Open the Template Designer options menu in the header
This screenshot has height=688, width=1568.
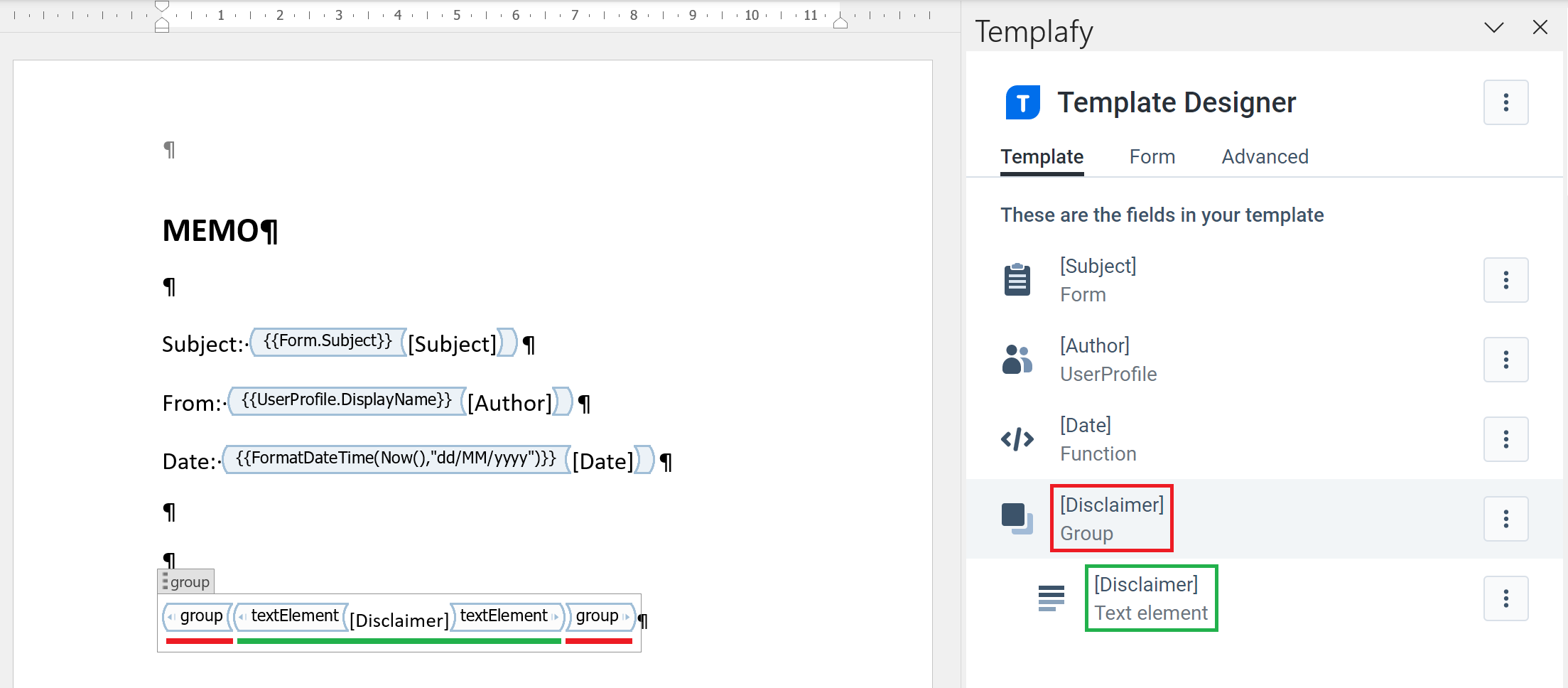1505,102
